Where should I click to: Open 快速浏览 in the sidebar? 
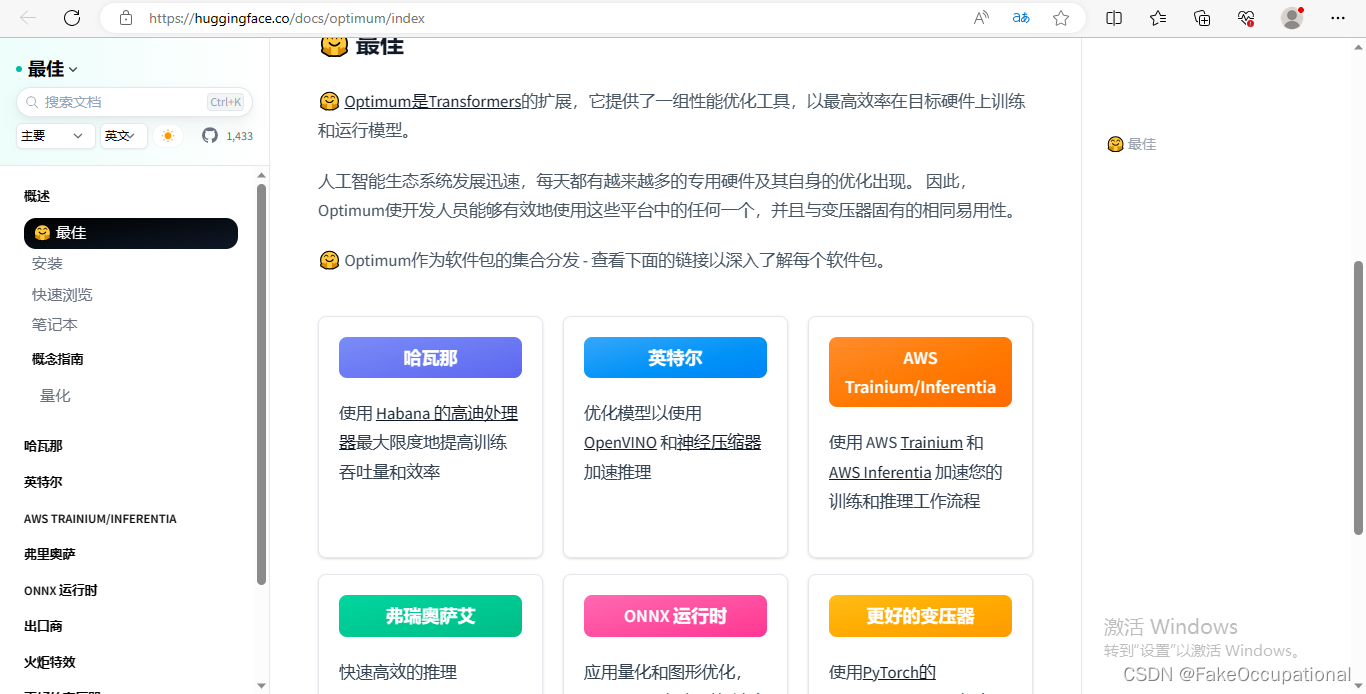click(x=62, y=295)
